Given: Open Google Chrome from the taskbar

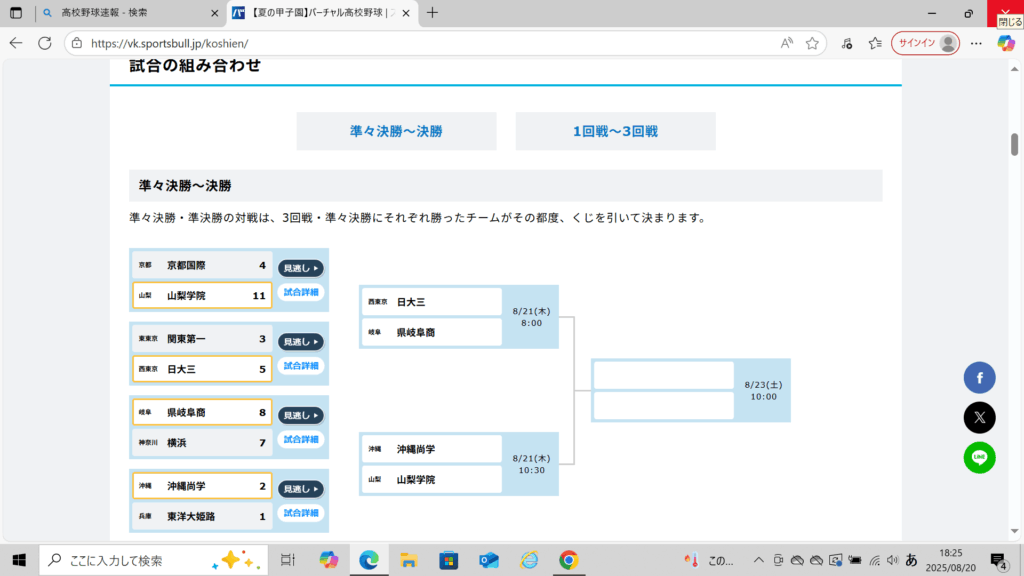Looking at the screenshot, I should click(x=568, y=560).
